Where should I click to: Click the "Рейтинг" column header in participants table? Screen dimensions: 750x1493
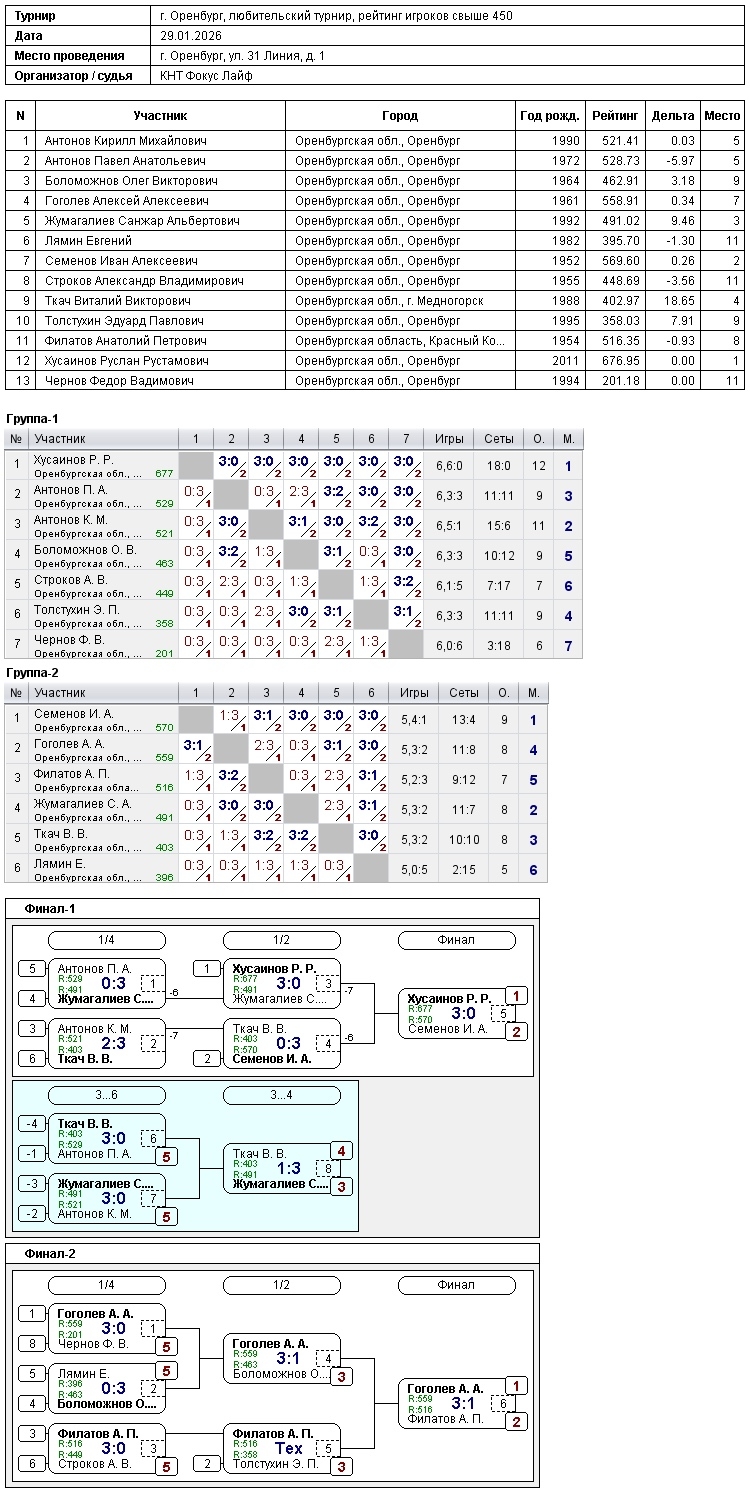(614, 116)
